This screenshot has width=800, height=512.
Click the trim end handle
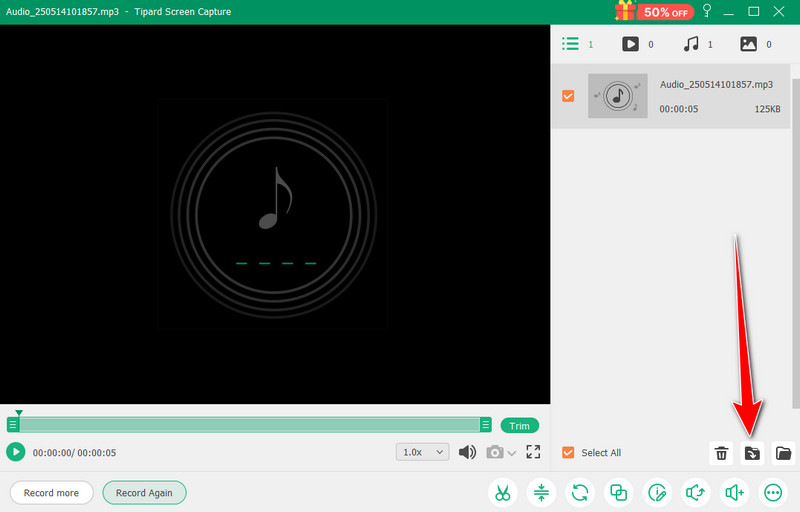[x=486, y=424]
